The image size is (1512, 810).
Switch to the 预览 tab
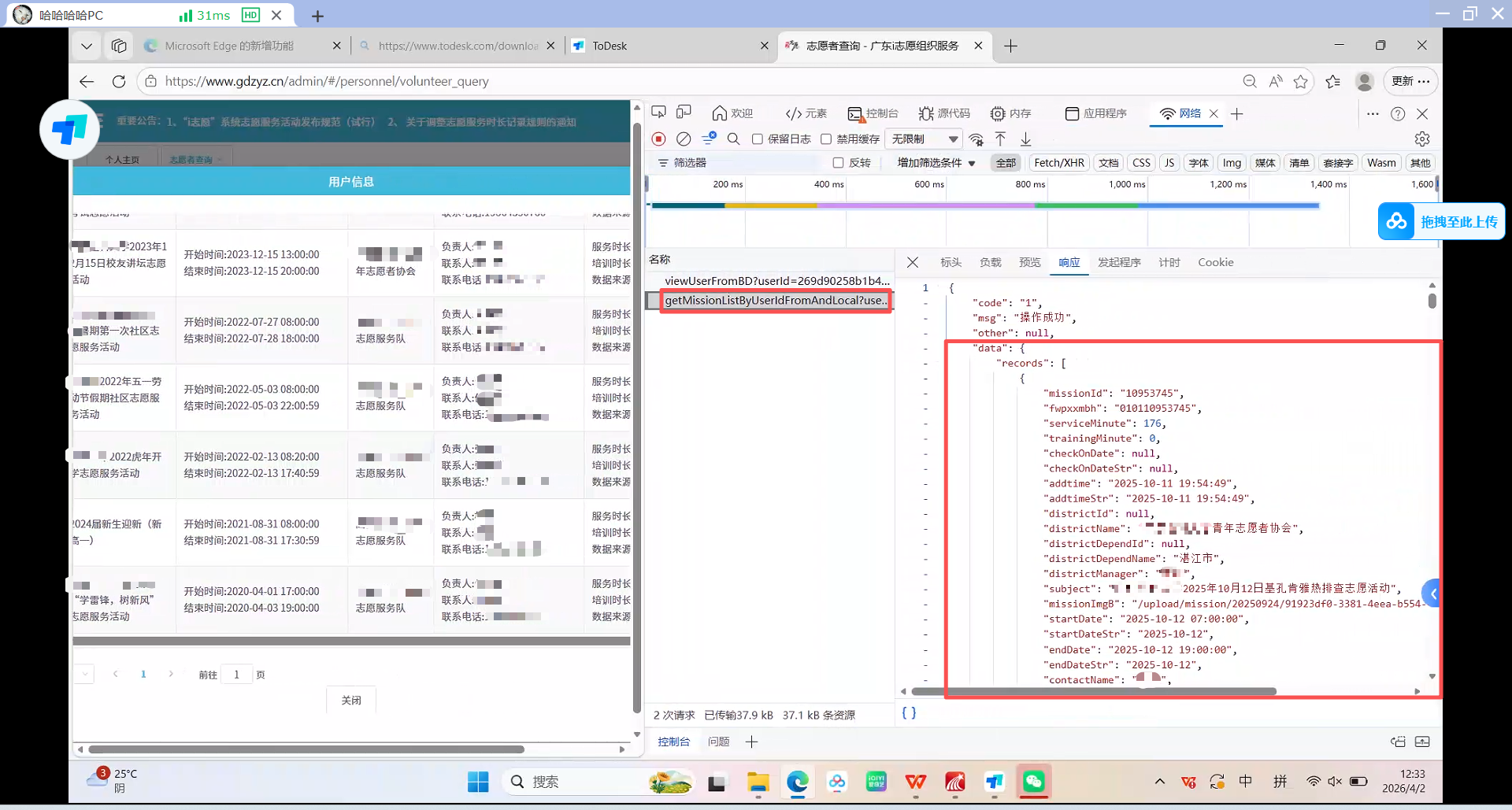click(x=1029, y=262)
